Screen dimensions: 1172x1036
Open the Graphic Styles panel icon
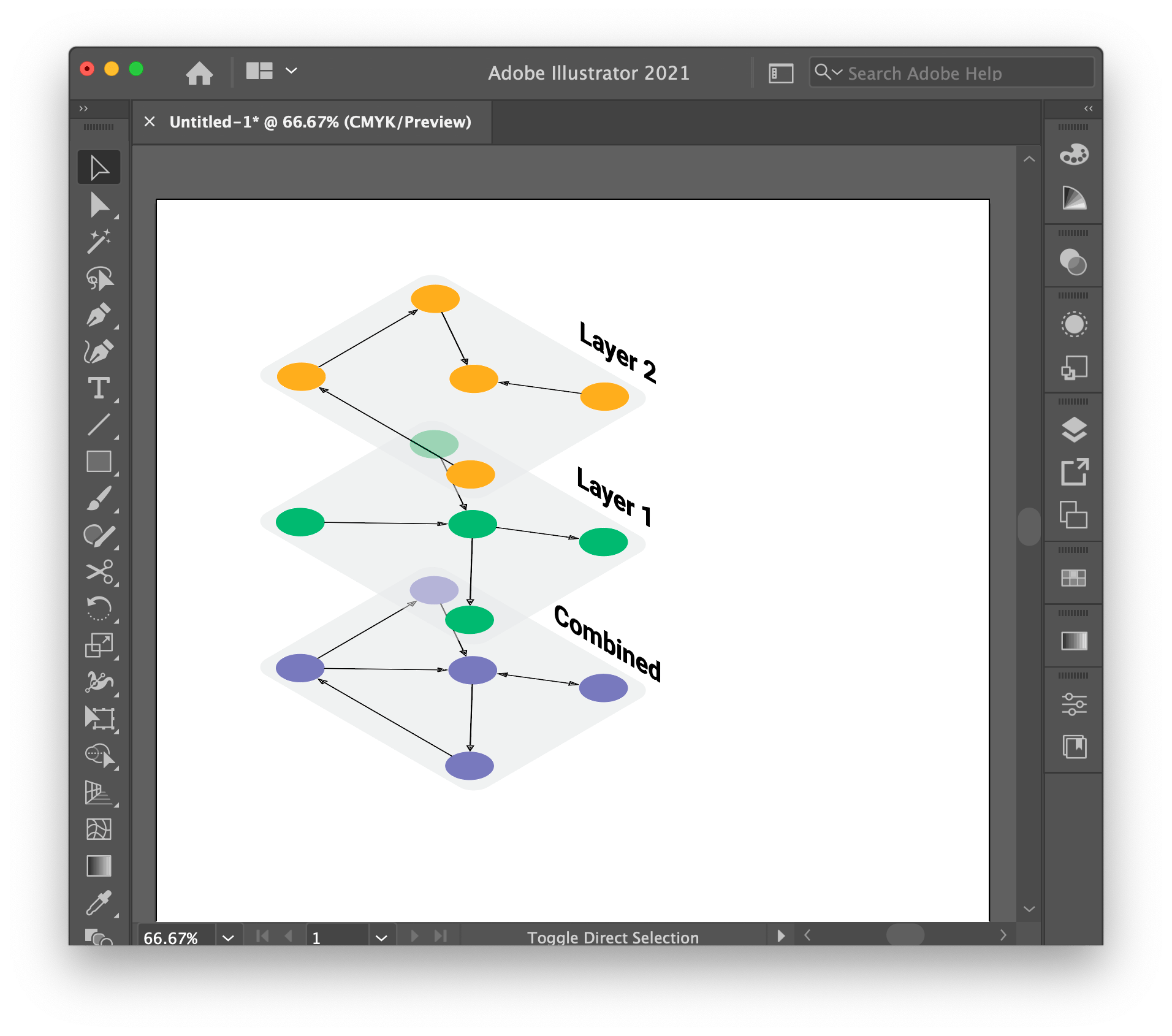pos(1074,368)
